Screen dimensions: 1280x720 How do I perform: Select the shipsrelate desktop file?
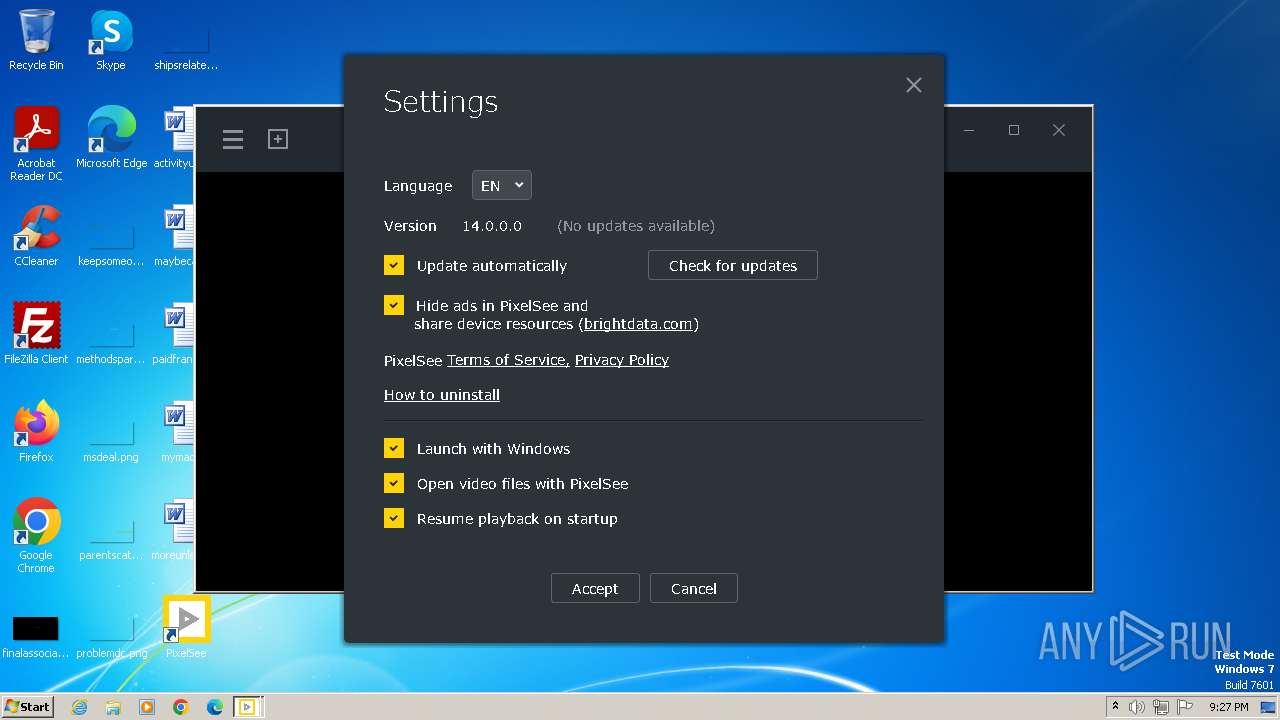[x=186, y=47]
